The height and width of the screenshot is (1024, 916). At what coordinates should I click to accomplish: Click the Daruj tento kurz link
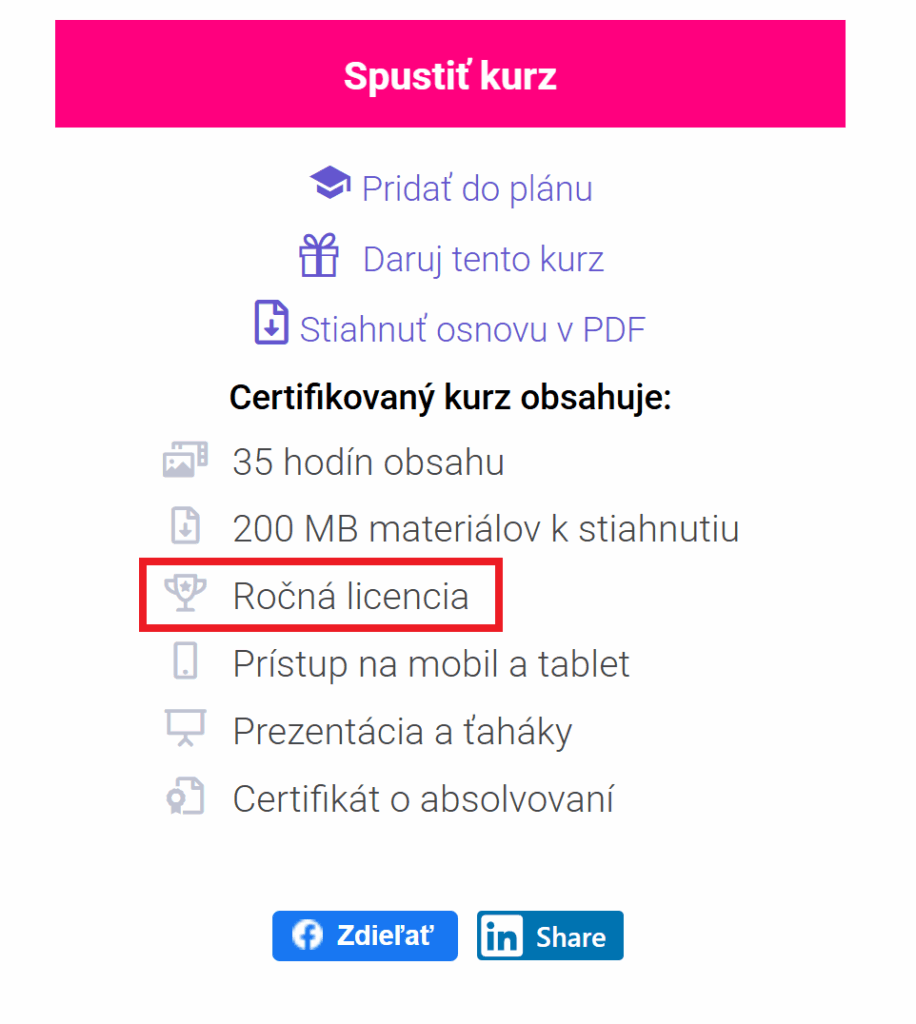(483, 258)
